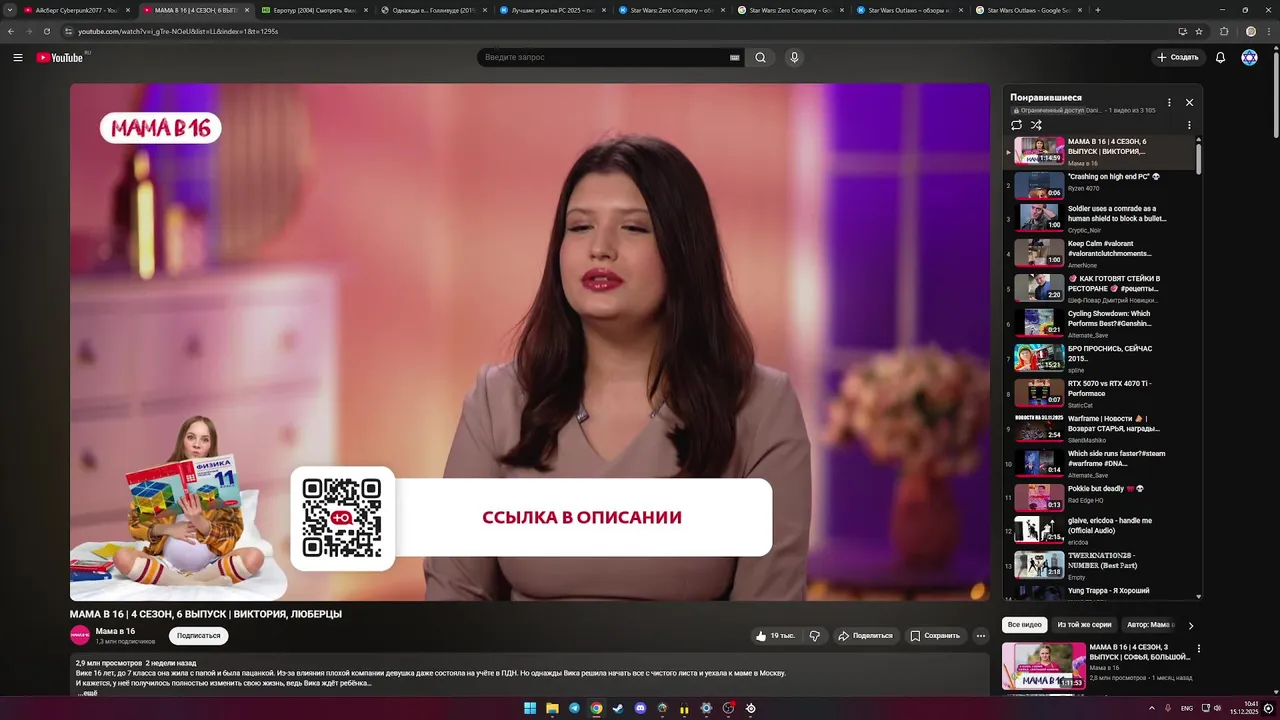Screen dimensions: 1280x720
Task: Like the video with thumbs-up button
Action: 775,636
